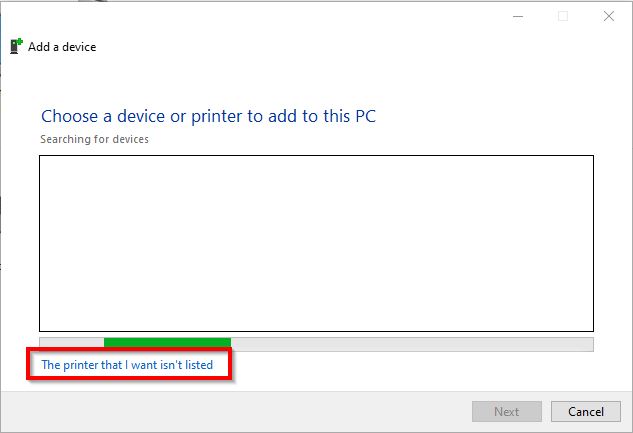Click the green segment of progress bar

[167, 343]
